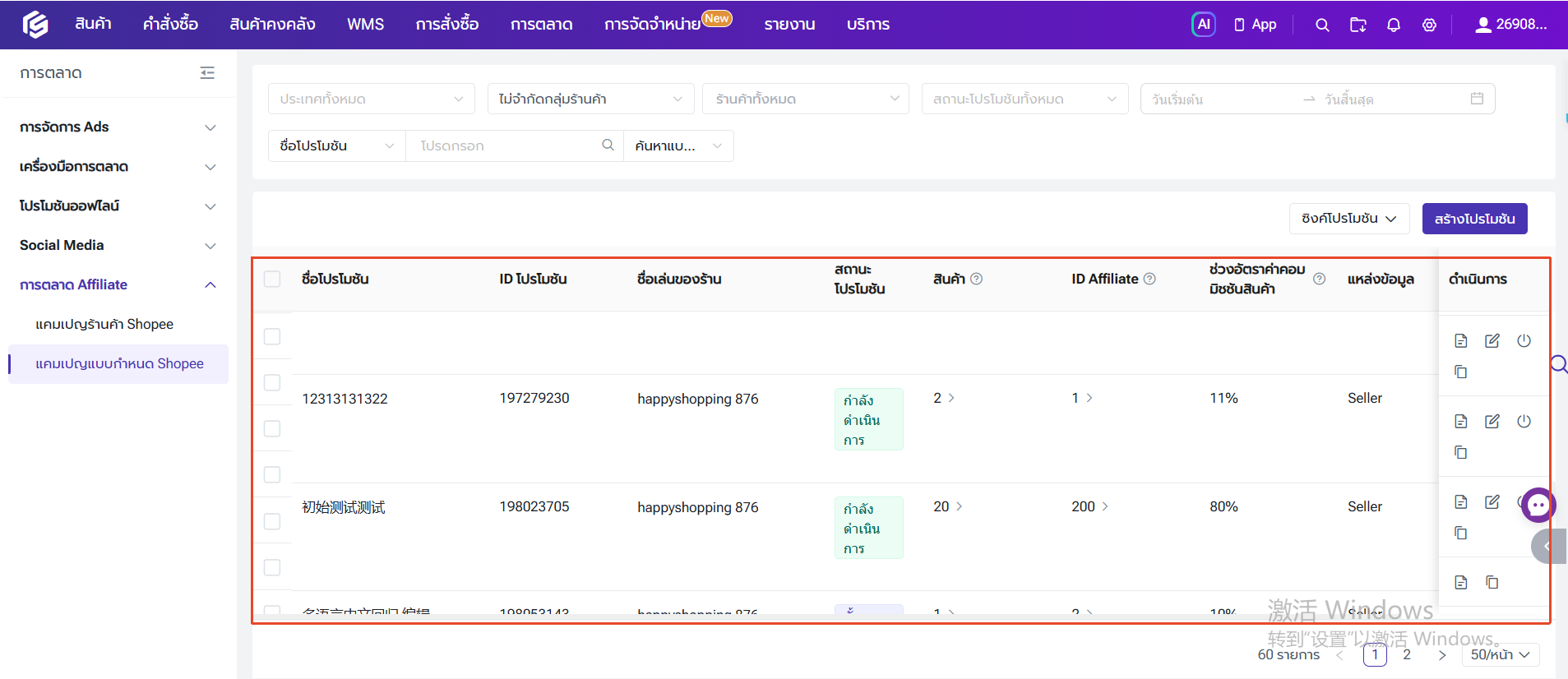Tick the sixth checkbox below the header
The height and width of the screenshot is (679, 1568).
point(272,567)
